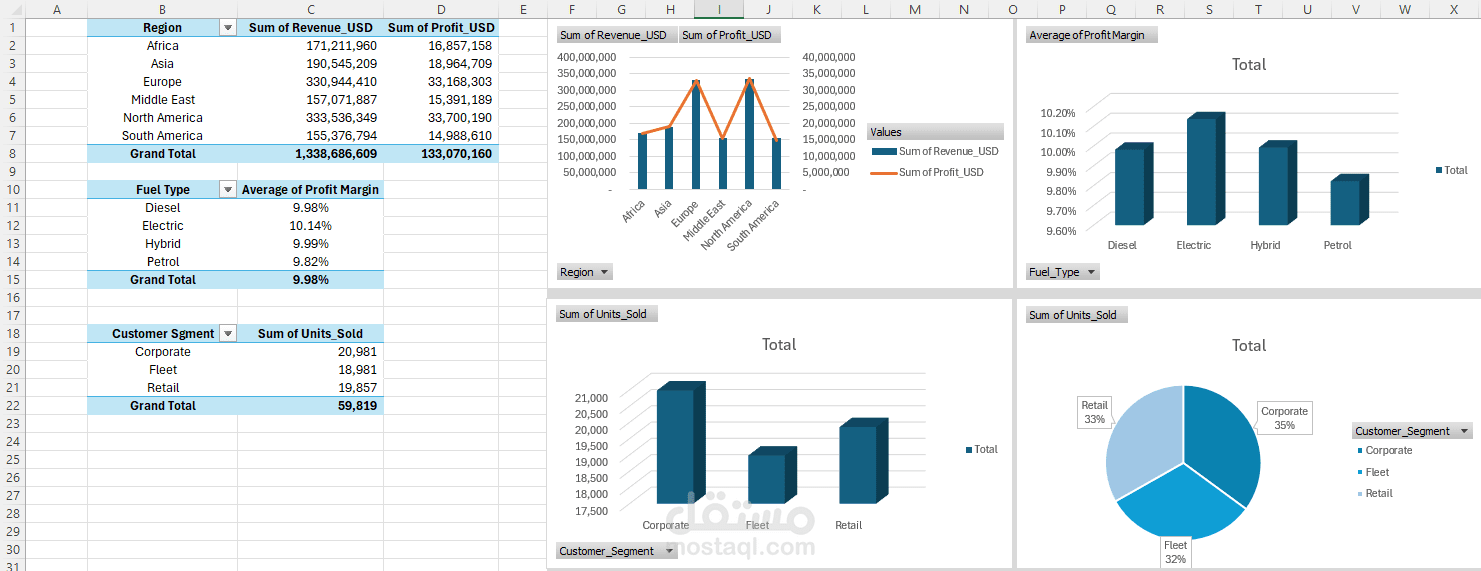Select the Average of Profit Margin header cell
Screen dimensions: 1481x571
[x=311, y=190]
